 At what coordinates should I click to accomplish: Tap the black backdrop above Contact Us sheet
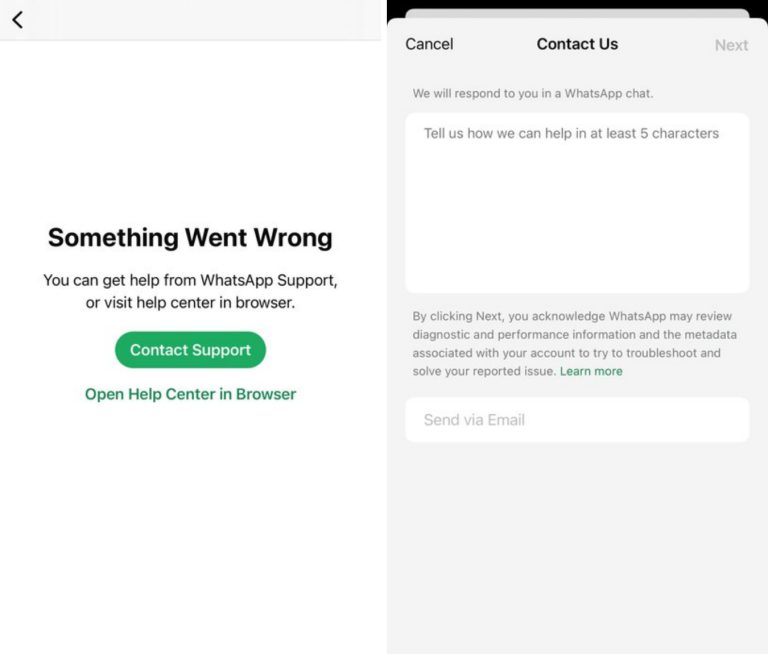pos(577,4)
